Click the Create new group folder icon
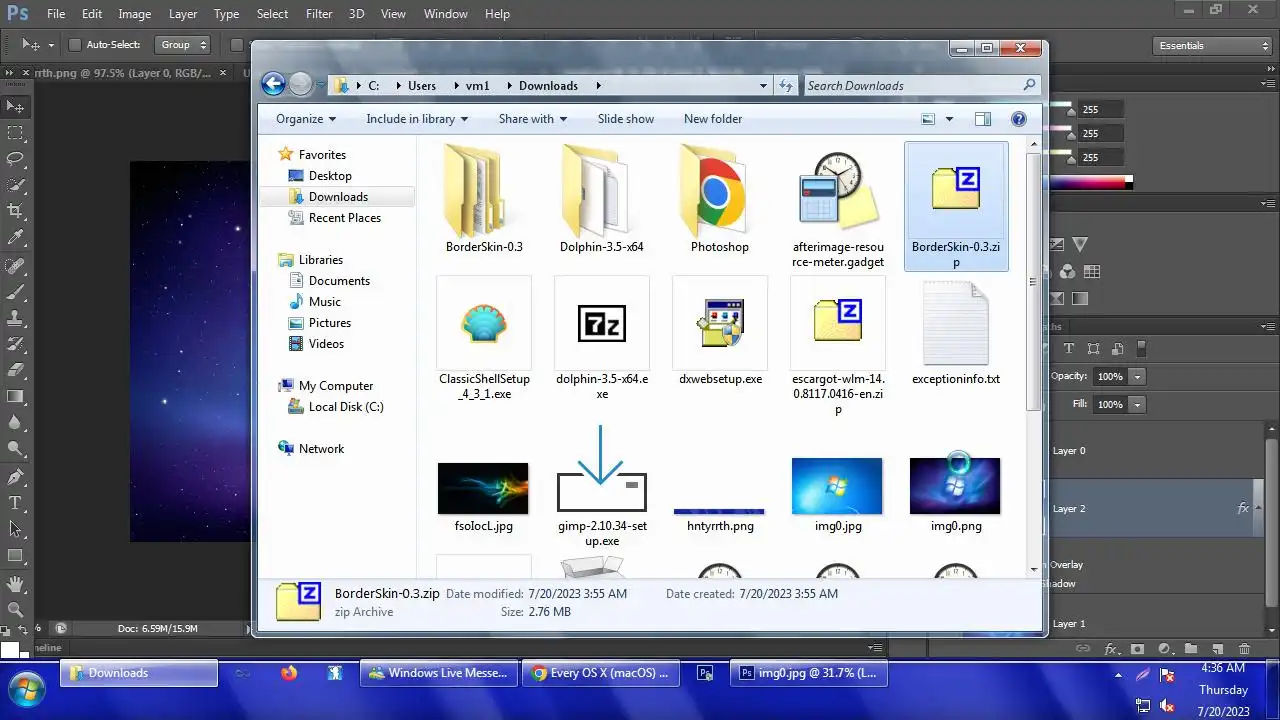This screenshot has width=1280, height=720. 1191,649
